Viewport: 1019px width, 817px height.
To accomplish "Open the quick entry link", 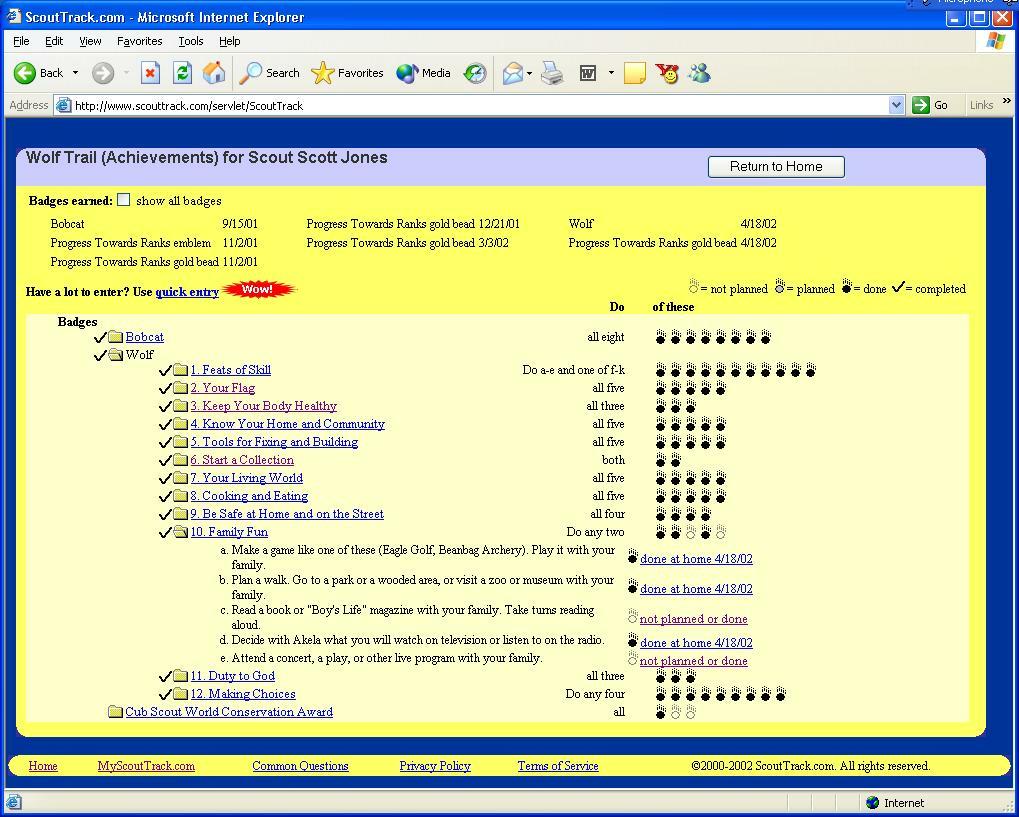I will pos(187,291).
